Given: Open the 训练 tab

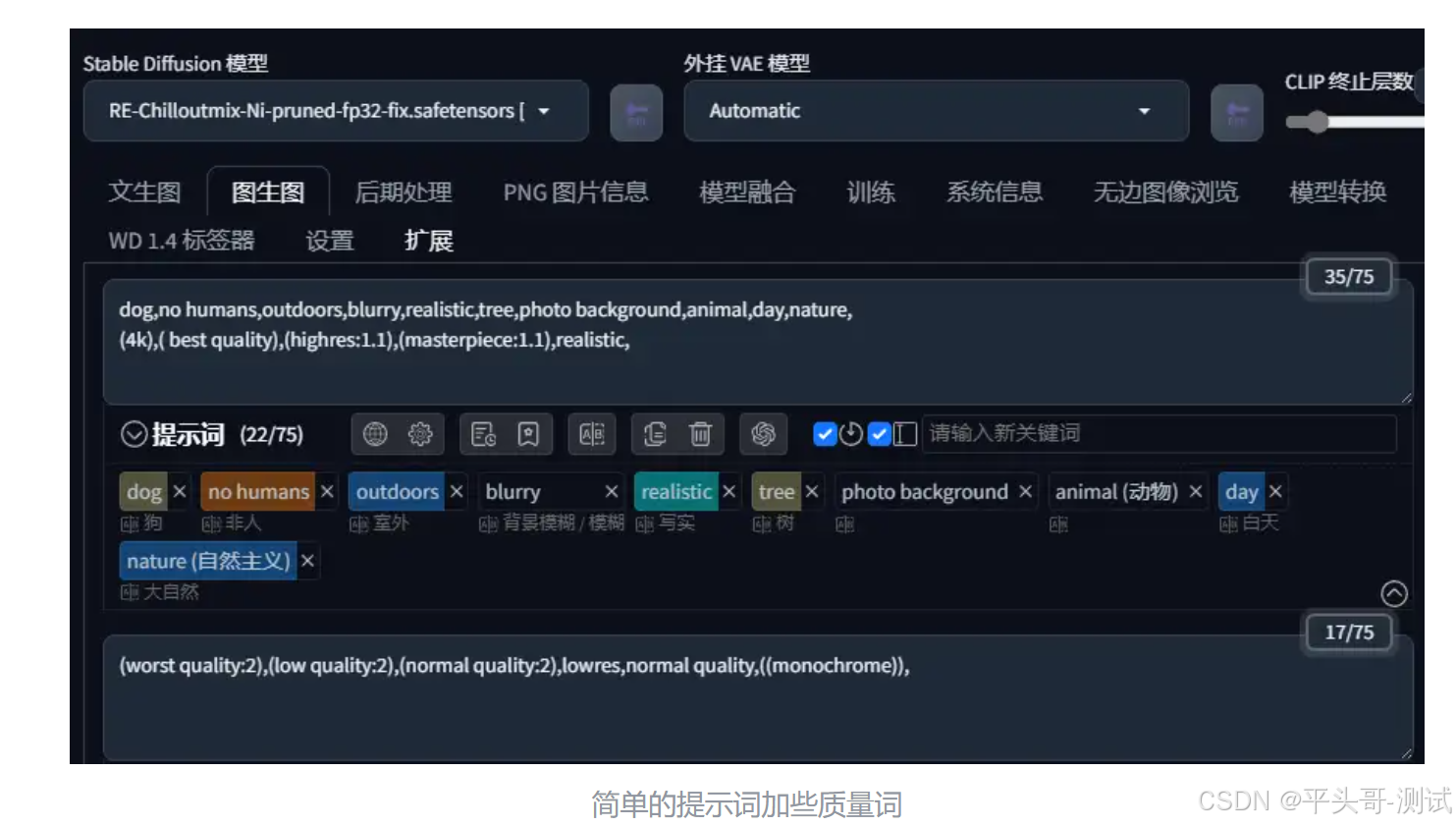Looking at the screenshot, I should [x=871, y=192].
